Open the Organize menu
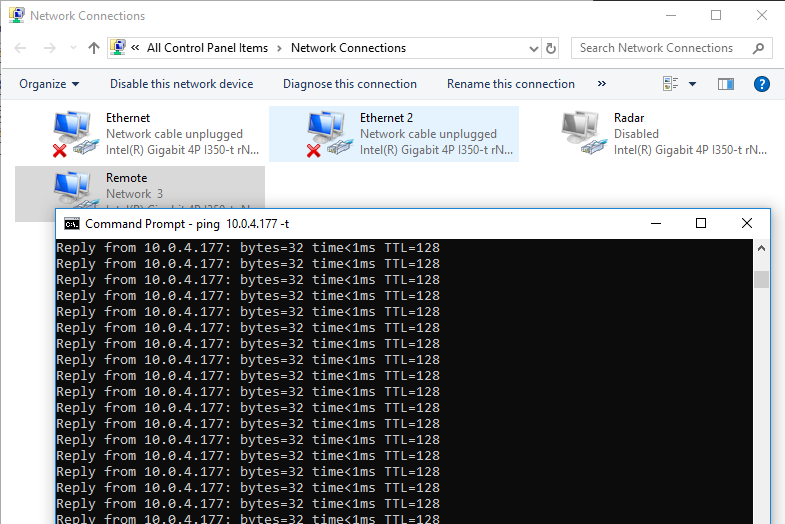Screen dimensions: 785x524 point(49,84)
